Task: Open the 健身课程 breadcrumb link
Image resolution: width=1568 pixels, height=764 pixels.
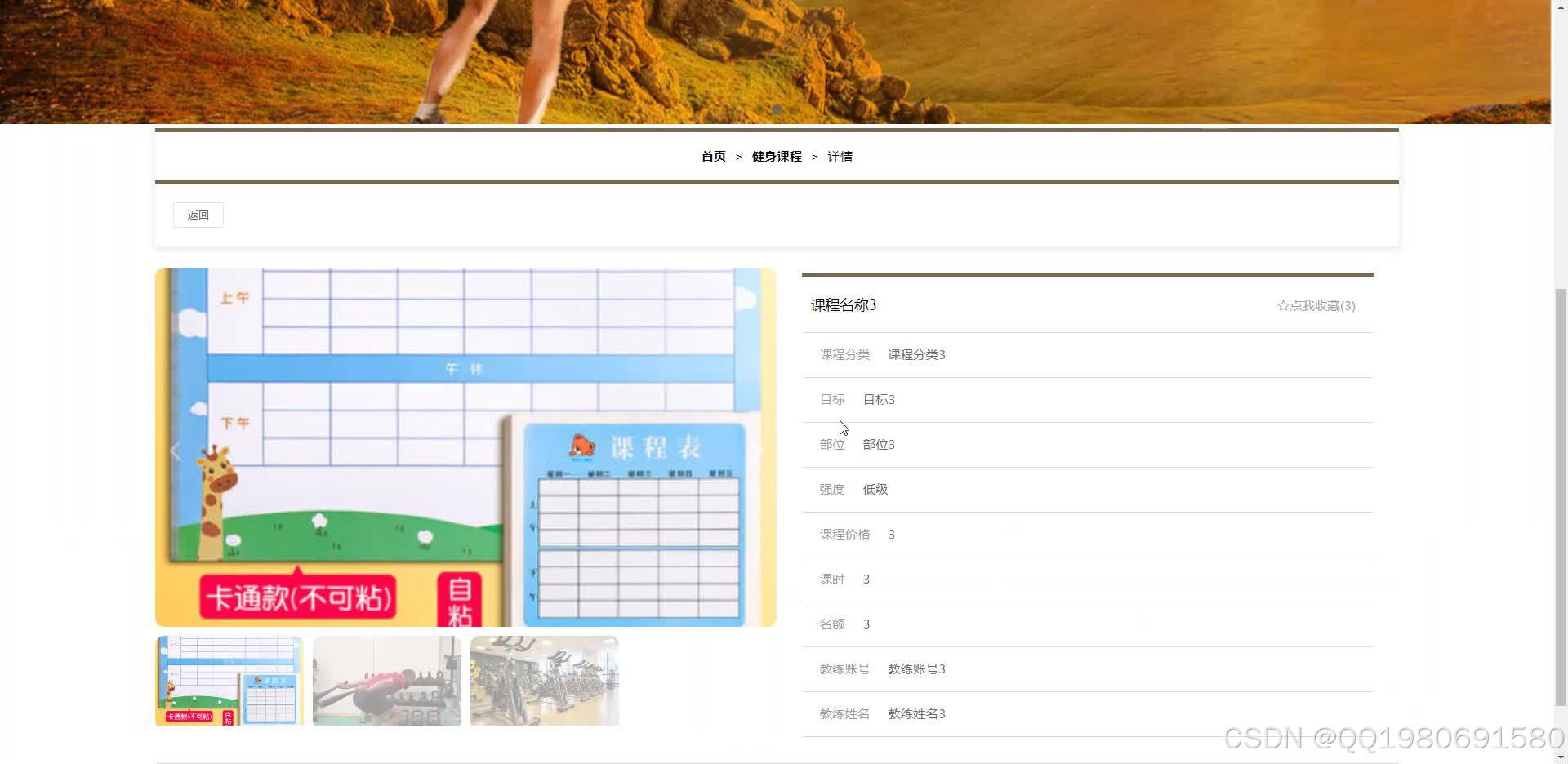Action: 776,156
